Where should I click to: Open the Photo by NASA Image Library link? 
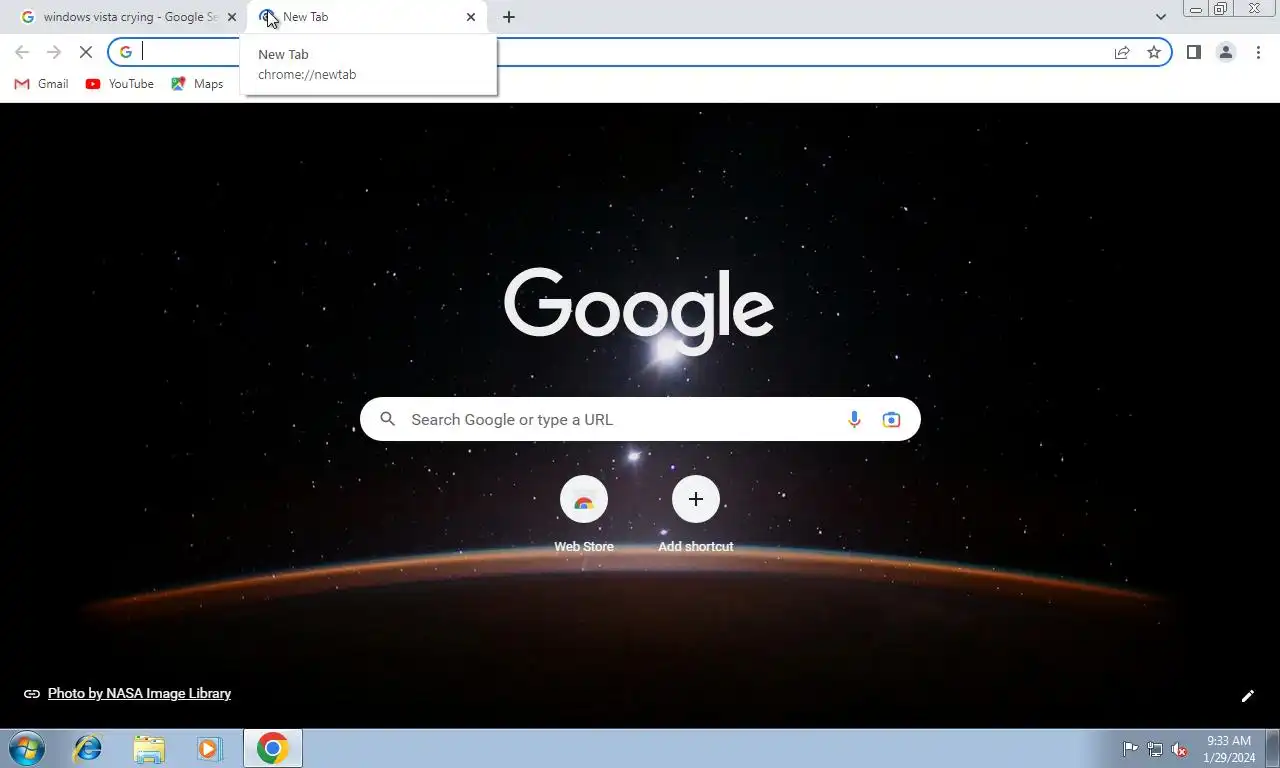(x=139, y=693)
